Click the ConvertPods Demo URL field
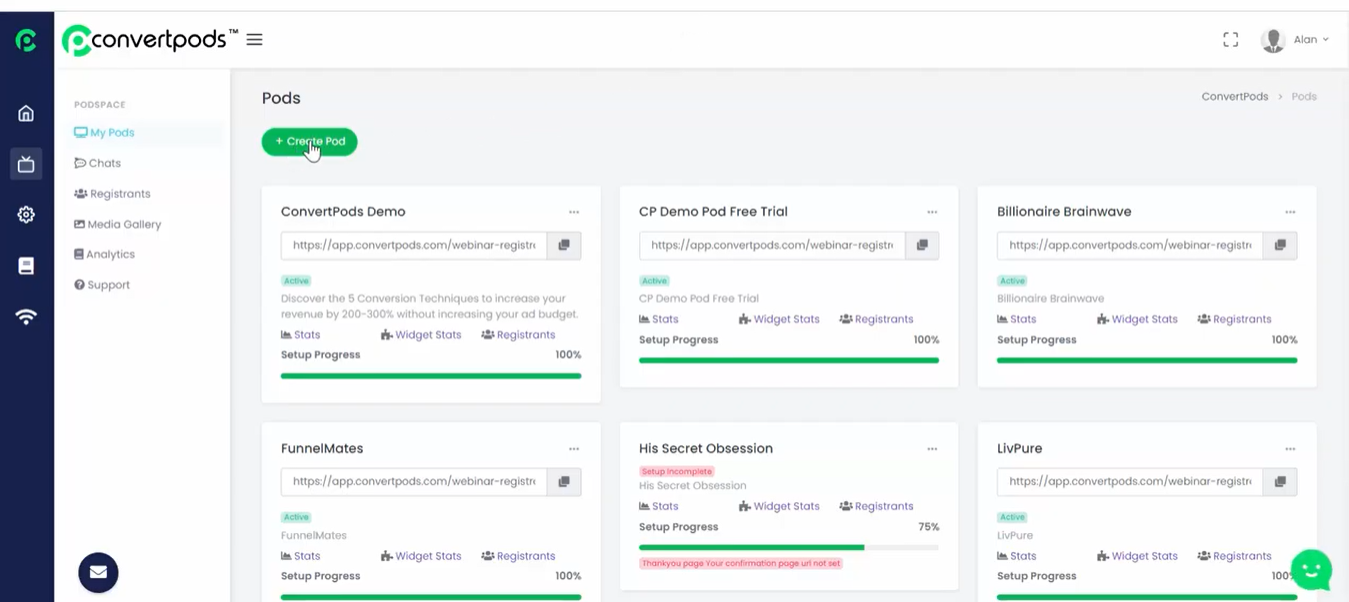 click(x=414, y=245)
